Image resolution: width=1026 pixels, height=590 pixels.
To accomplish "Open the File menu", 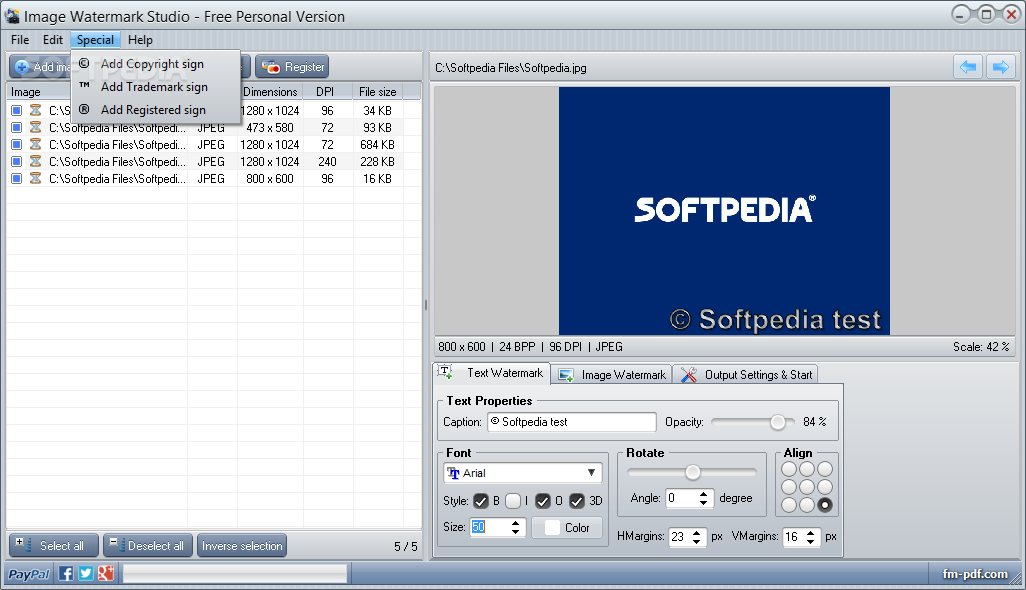I will (20, 40).
